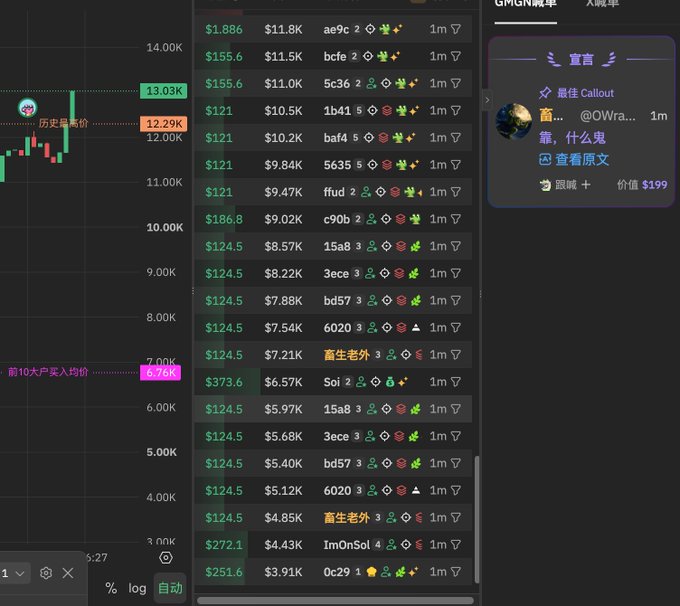Click green leaf icon in $5.40K bd57 row

(x=415, y=463)
